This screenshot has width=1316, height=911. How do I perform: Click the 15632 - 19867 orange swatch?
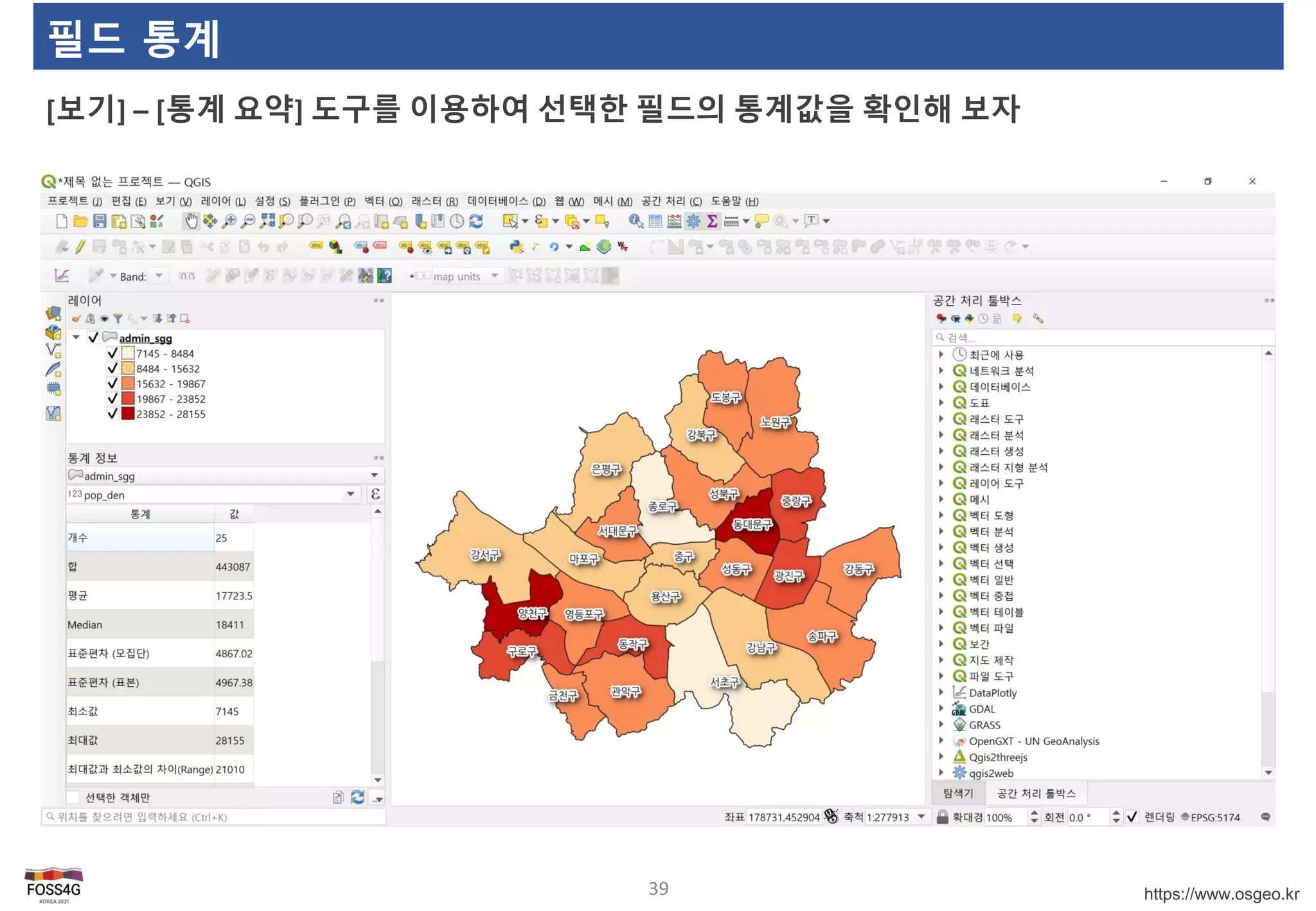pyautogui.click(x=127, y=384)
